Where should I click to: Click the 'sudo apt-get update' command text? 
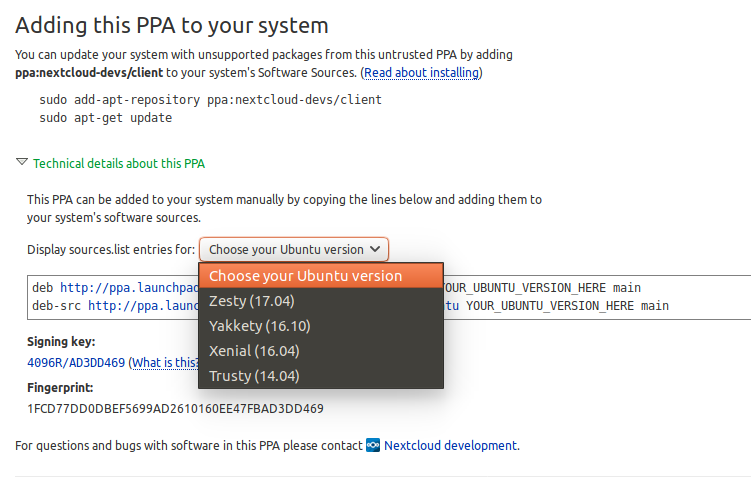click(x=106, y=117)
